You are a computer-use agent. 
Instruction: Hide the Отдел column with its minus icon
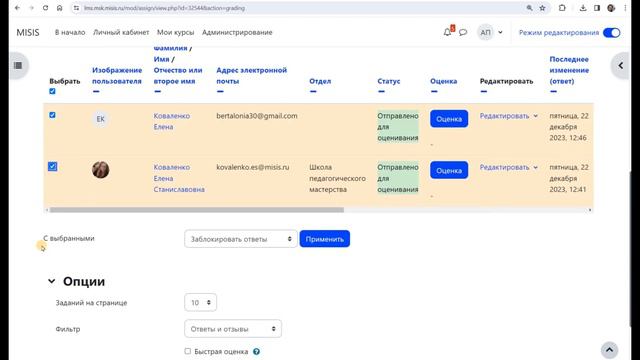tap(313, 91)
